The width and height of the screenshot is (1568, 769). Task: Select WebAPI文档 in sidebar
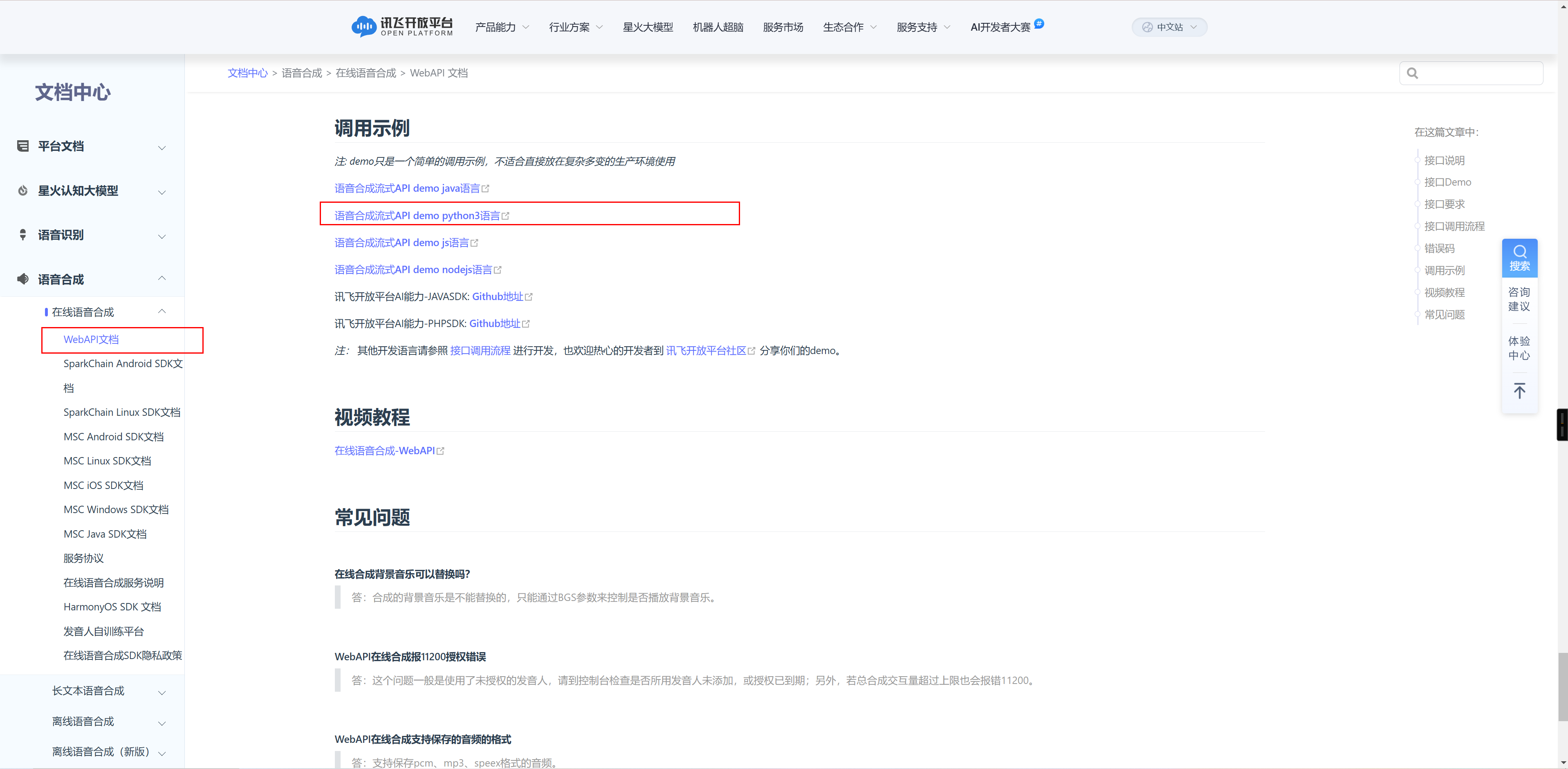click(x=91, y=339)
